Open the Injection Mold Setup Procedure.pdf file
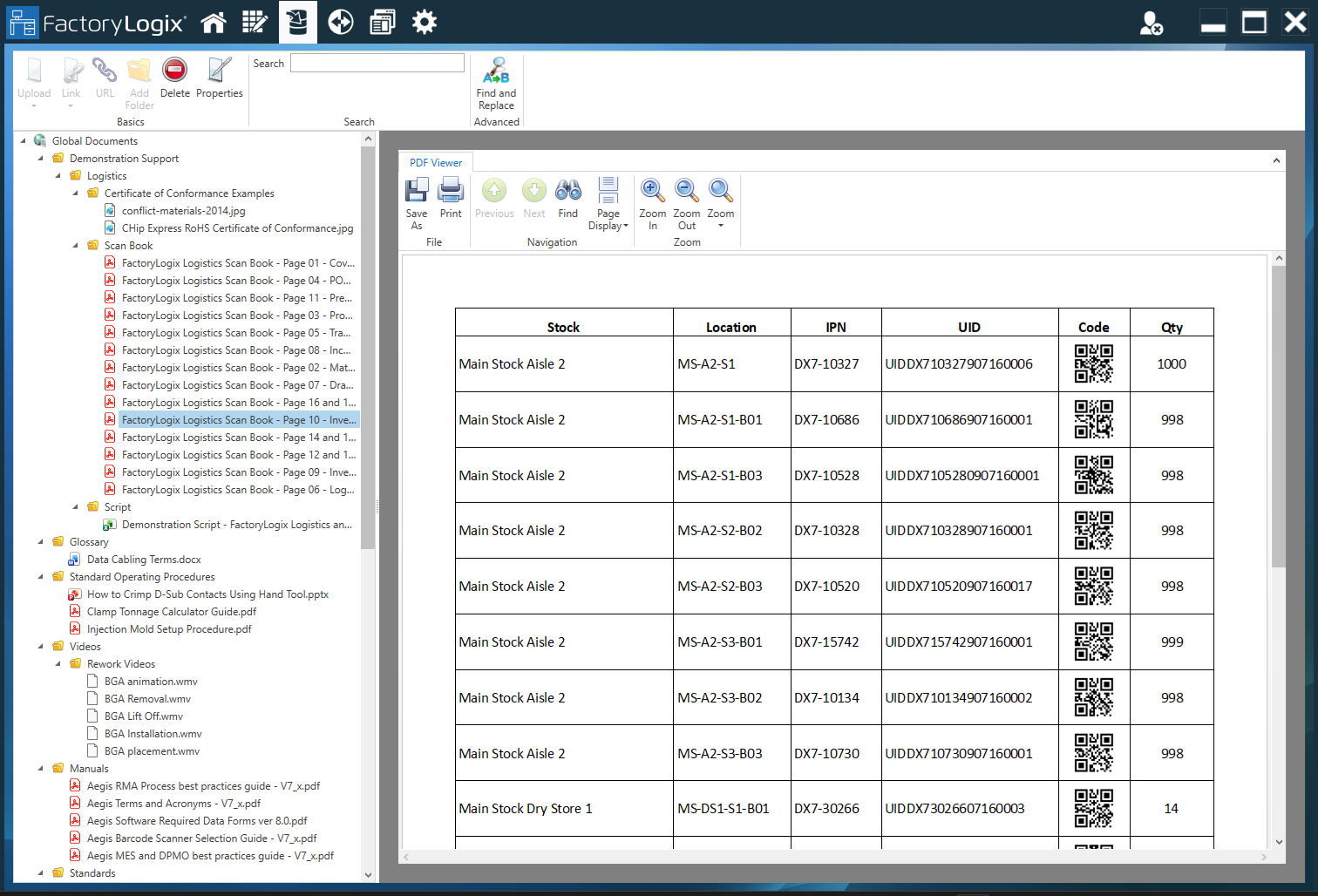This screenshot has width=1318, height=896. [168, 628]
